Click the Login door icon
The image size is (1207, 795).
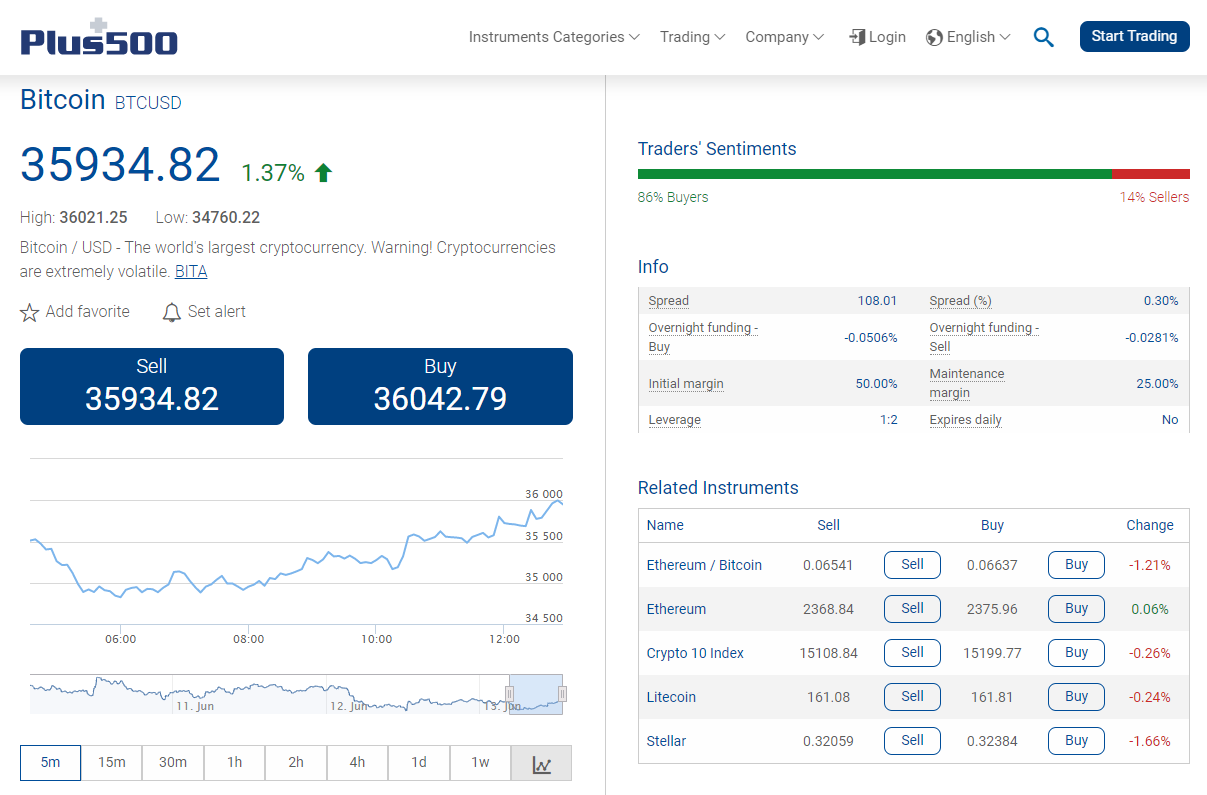pyautogui.click(x=857, y=37)
